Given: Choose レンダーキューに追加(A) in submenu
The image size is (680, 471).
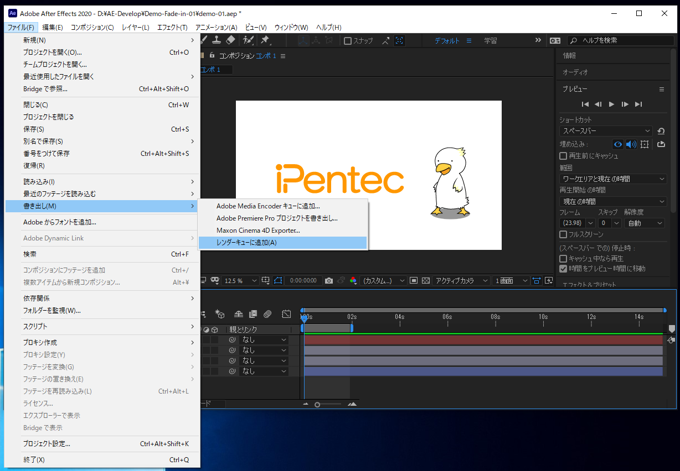Looking at the screenshot, I should pyautogui.click(x=283, y=242).
